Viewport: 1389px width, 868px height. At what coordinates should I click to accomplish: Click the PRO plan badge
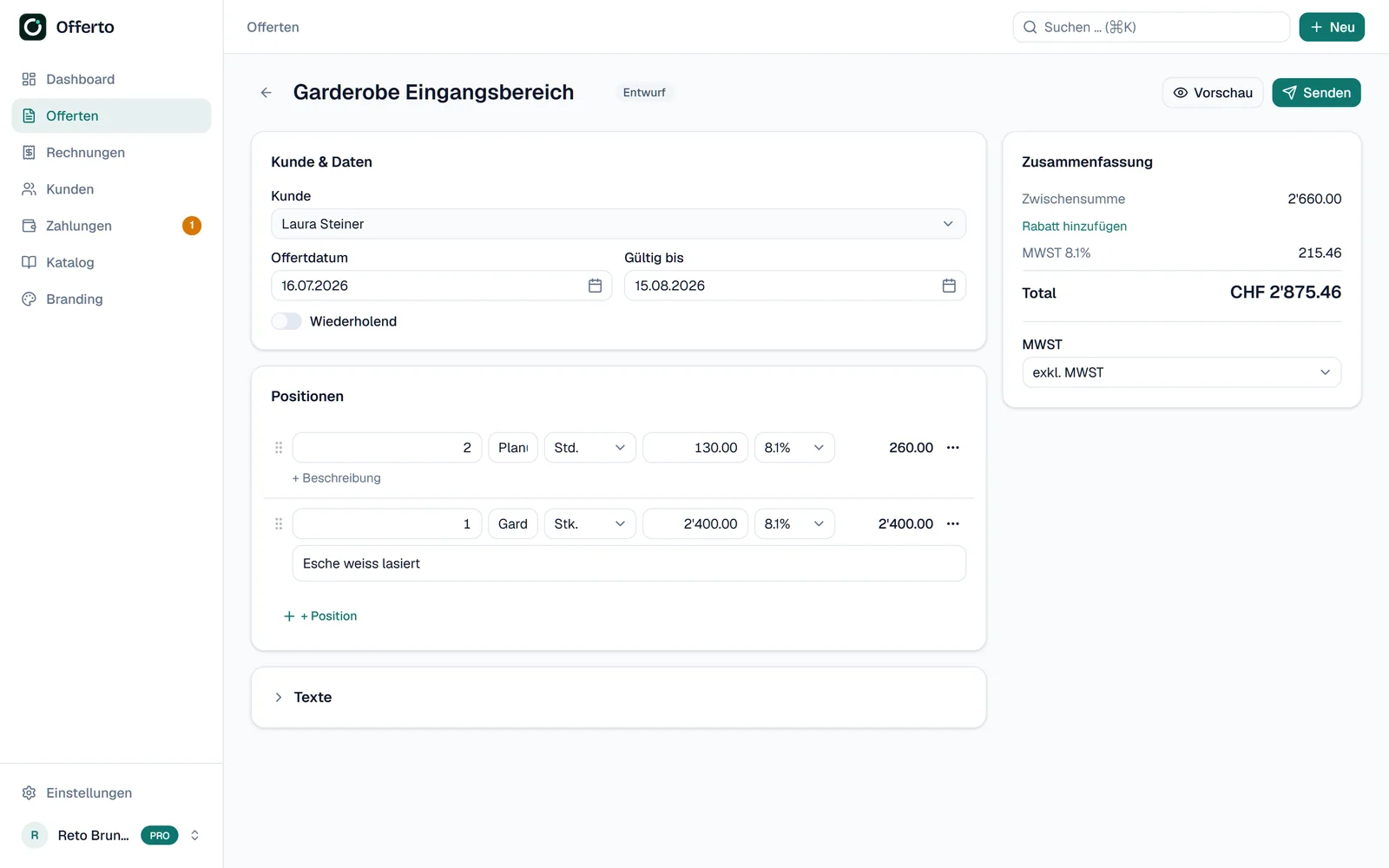160,835
